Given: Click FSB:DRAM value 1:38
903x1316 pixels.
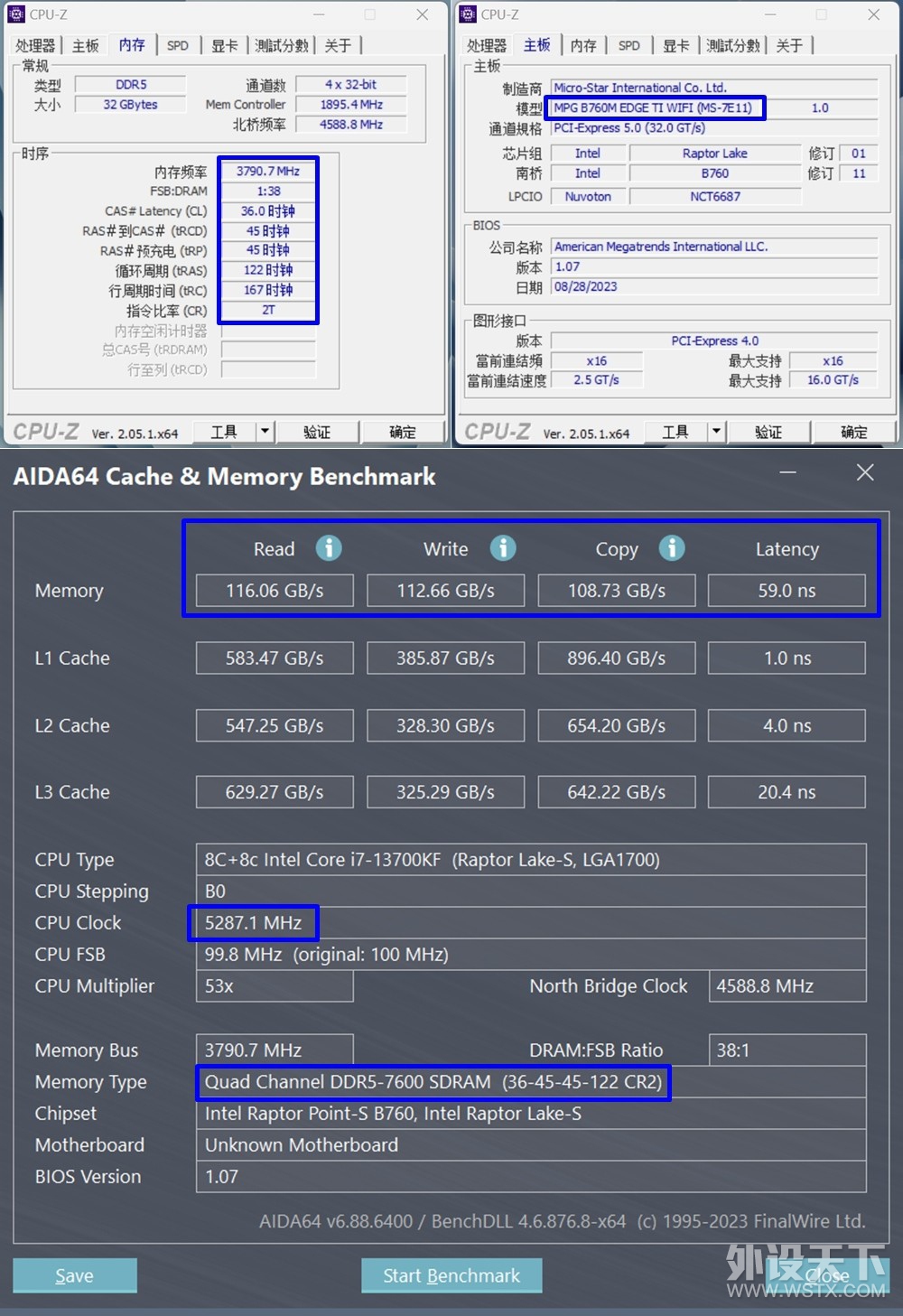Looking at the screenshot, I should click(268, 191).
